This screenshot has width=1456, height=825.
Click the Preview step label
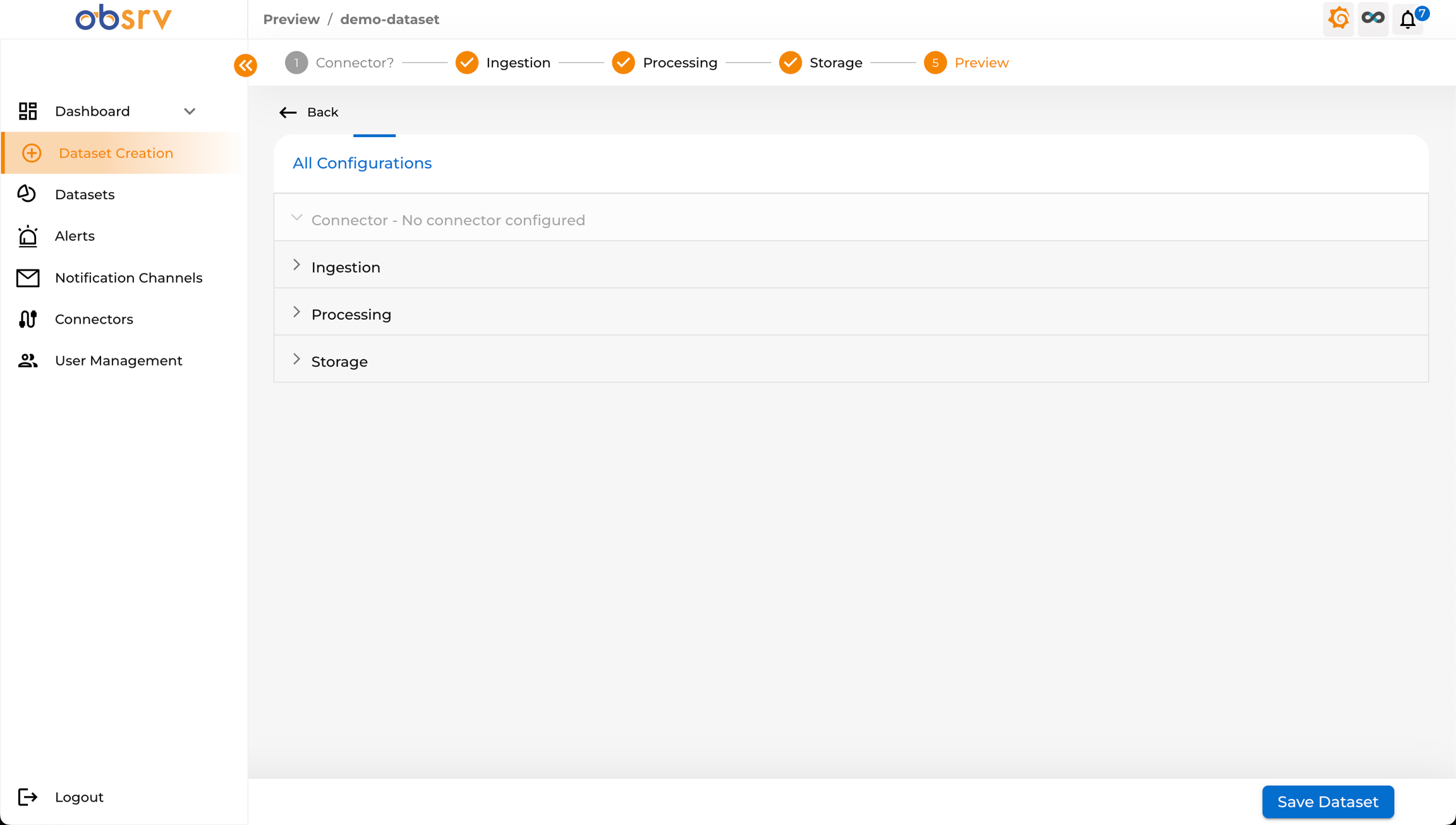[x=981, y=63]
